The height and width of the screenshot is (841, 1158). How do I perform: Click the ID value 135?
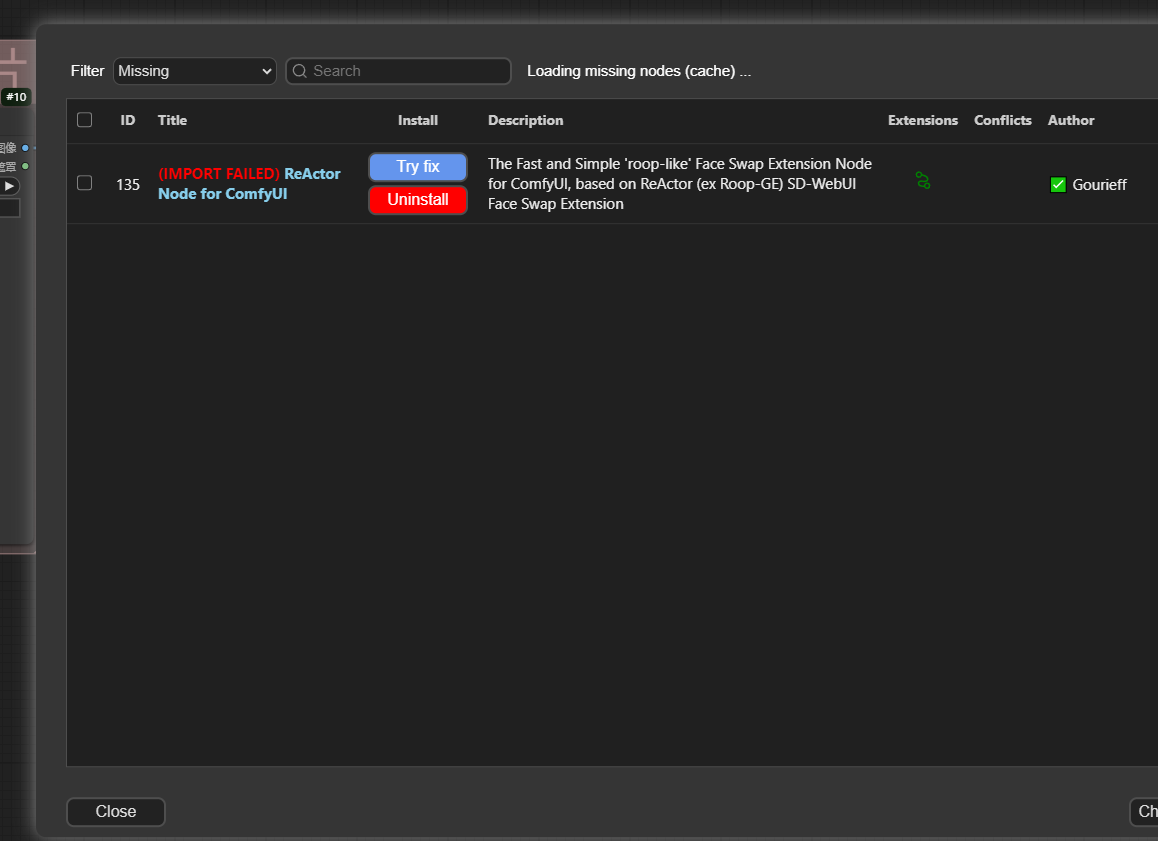(x=128, y=185)
